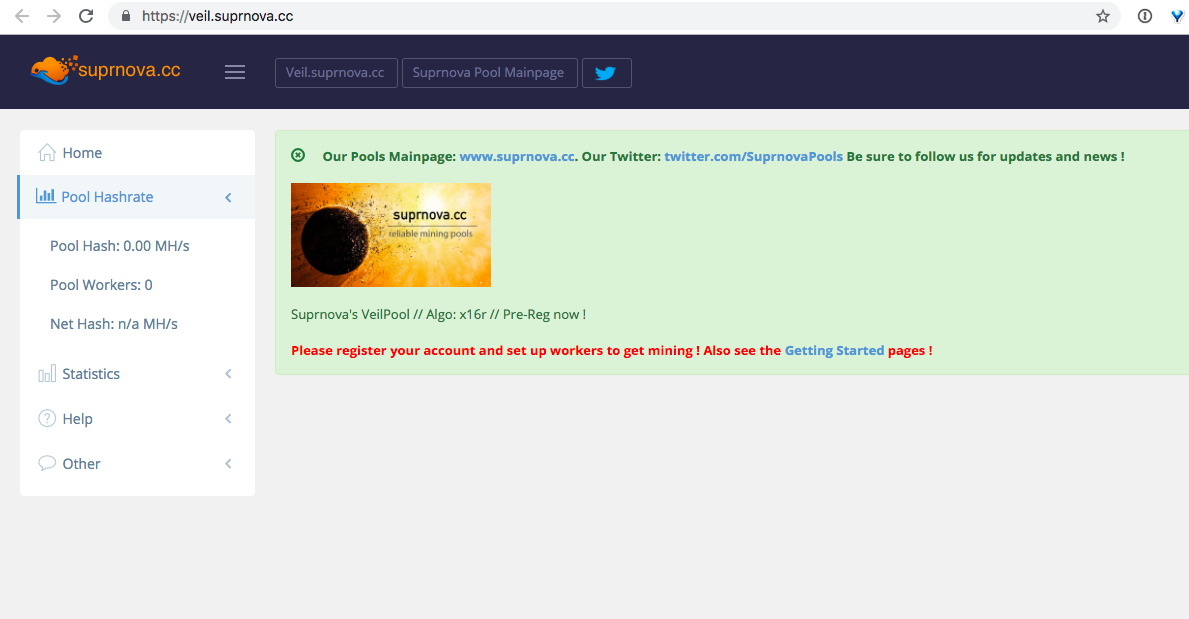1189x619 pixels.
Task: Click the Pool Hashrate chart icon
Action: click(x=45, y=196)
